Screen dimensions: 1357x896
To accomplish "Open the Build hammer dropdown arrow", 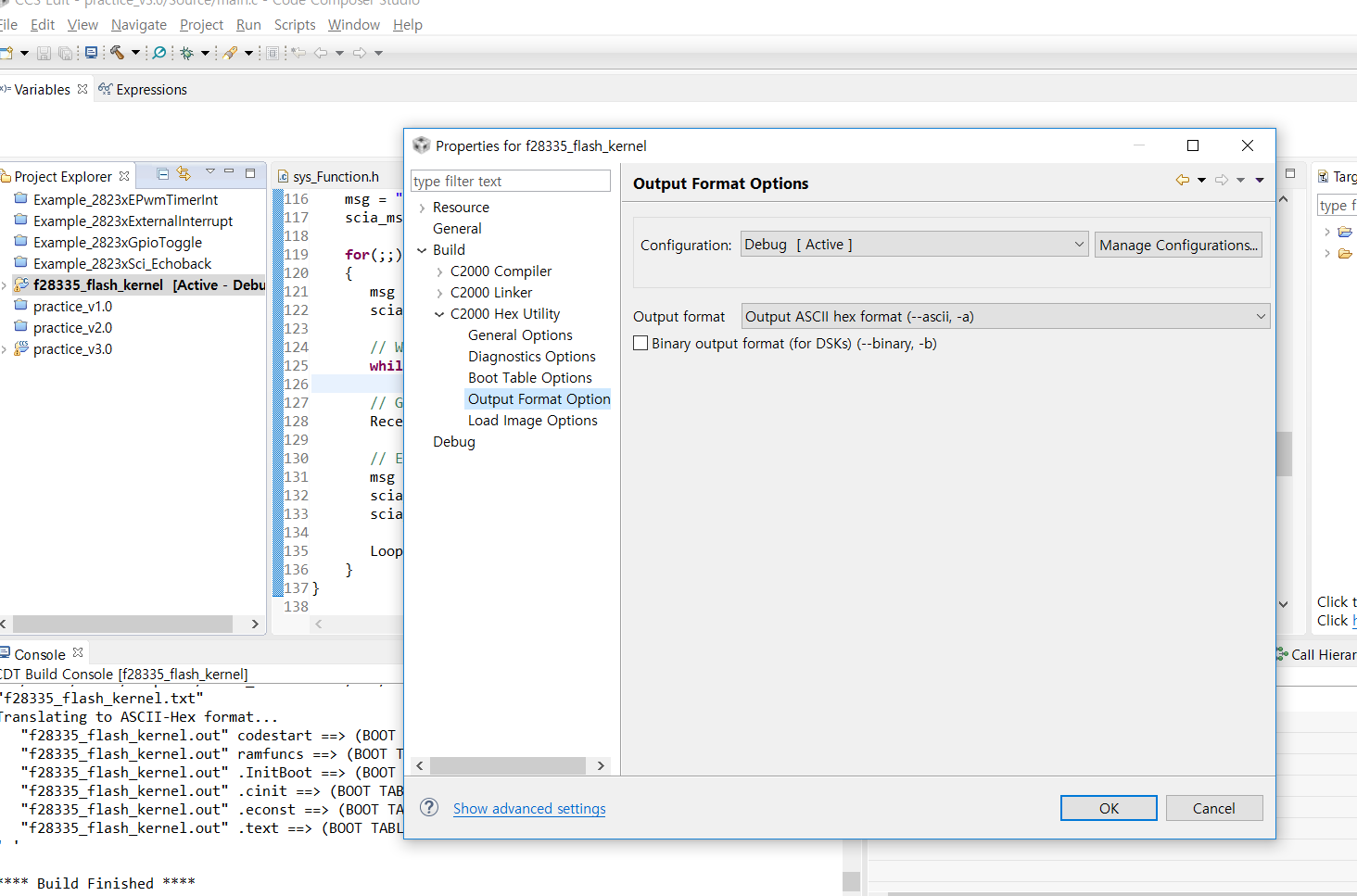I will pyautogui.click(x=135, y=53).
